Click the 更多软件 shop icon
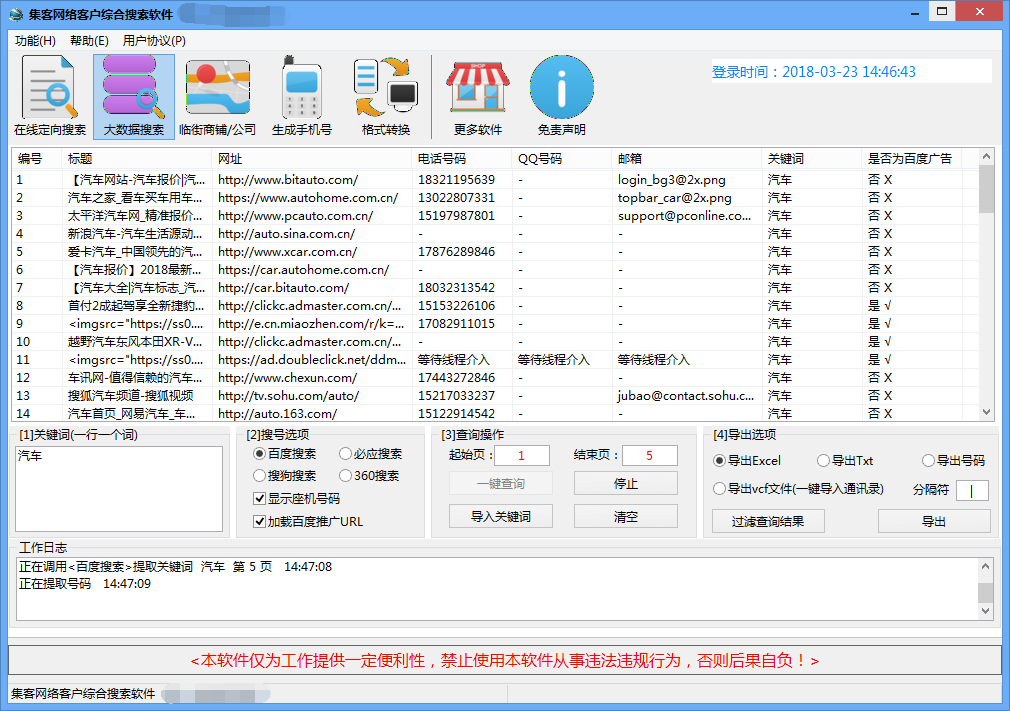Screen dimensions: 1010x711 click(478, 96)
